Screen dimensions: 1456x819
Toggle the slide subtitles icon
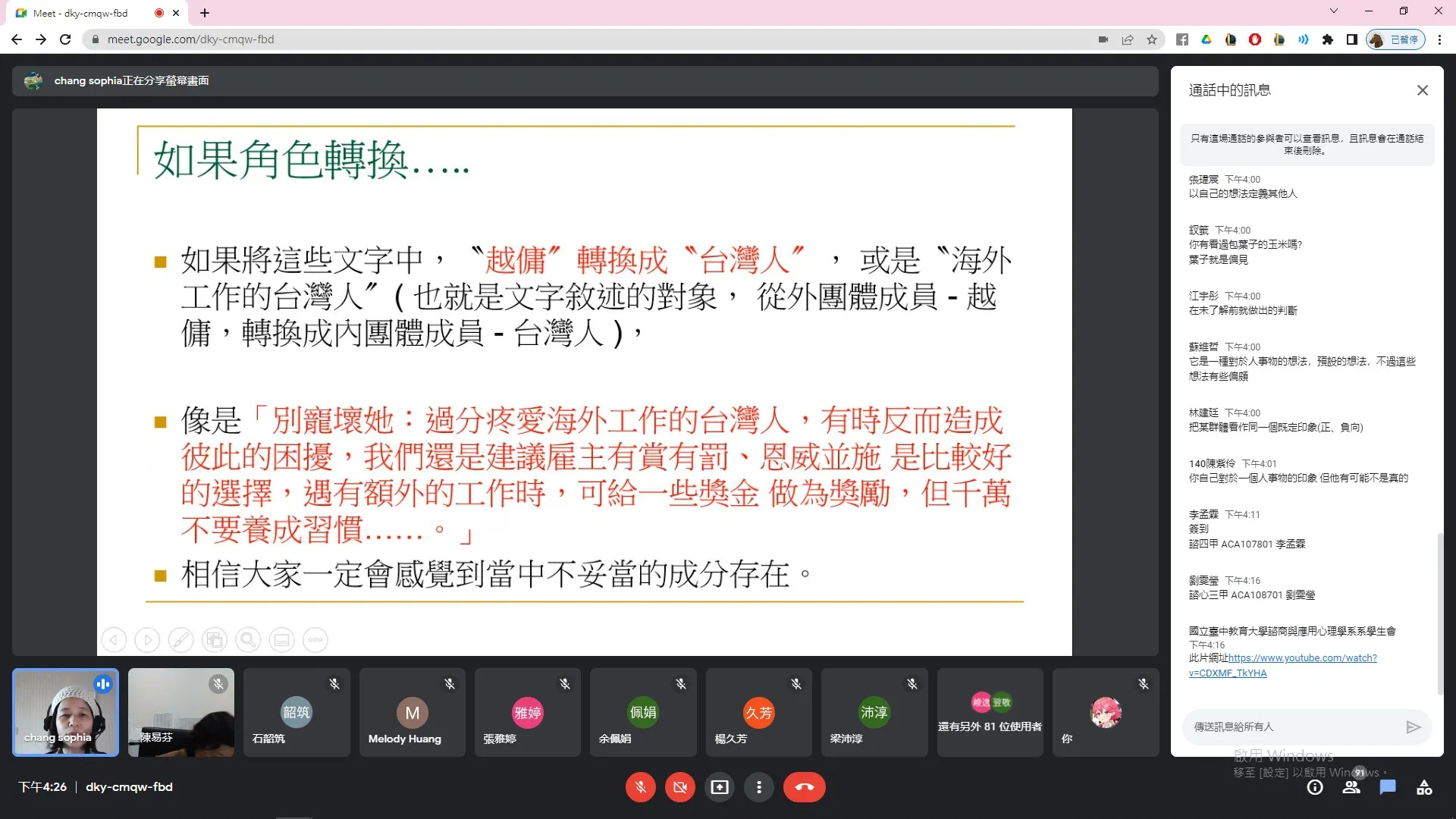pyautogui.click(x=281, y=640)
